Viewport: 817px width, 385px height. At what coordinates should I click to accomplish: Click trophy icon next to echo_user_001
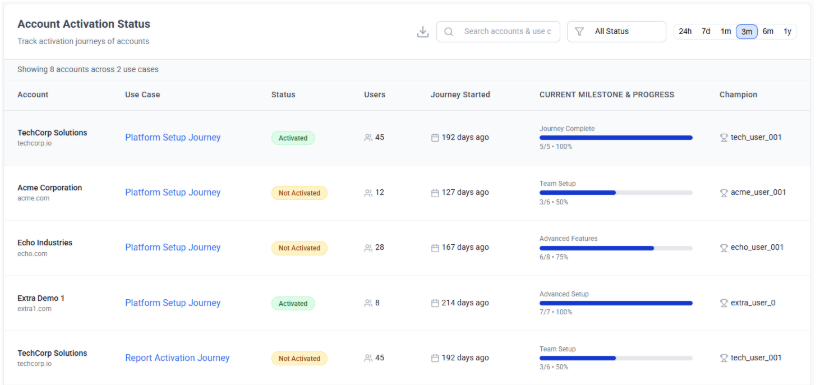click(x=724, y=247)
